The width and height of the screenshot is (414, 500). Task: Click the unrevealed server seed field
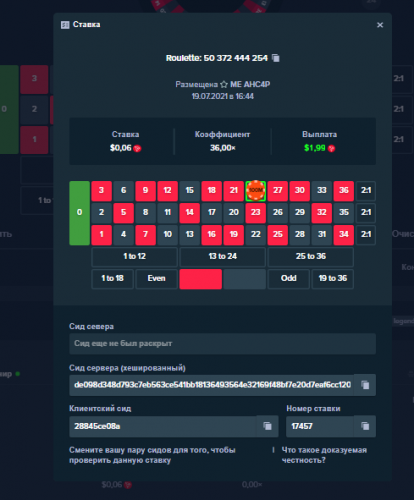click(x=222, y=344)
